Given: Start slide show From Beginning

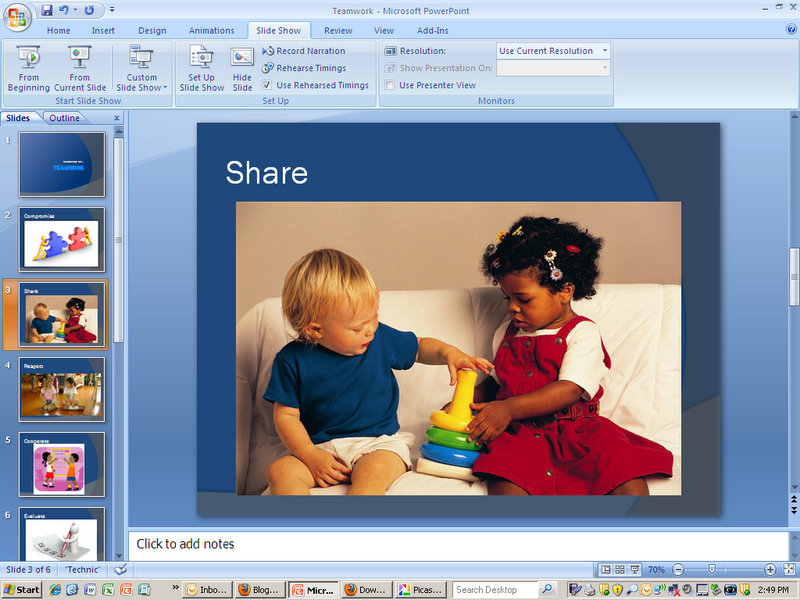Looking at the screenshot, I should tap(29, 68).
